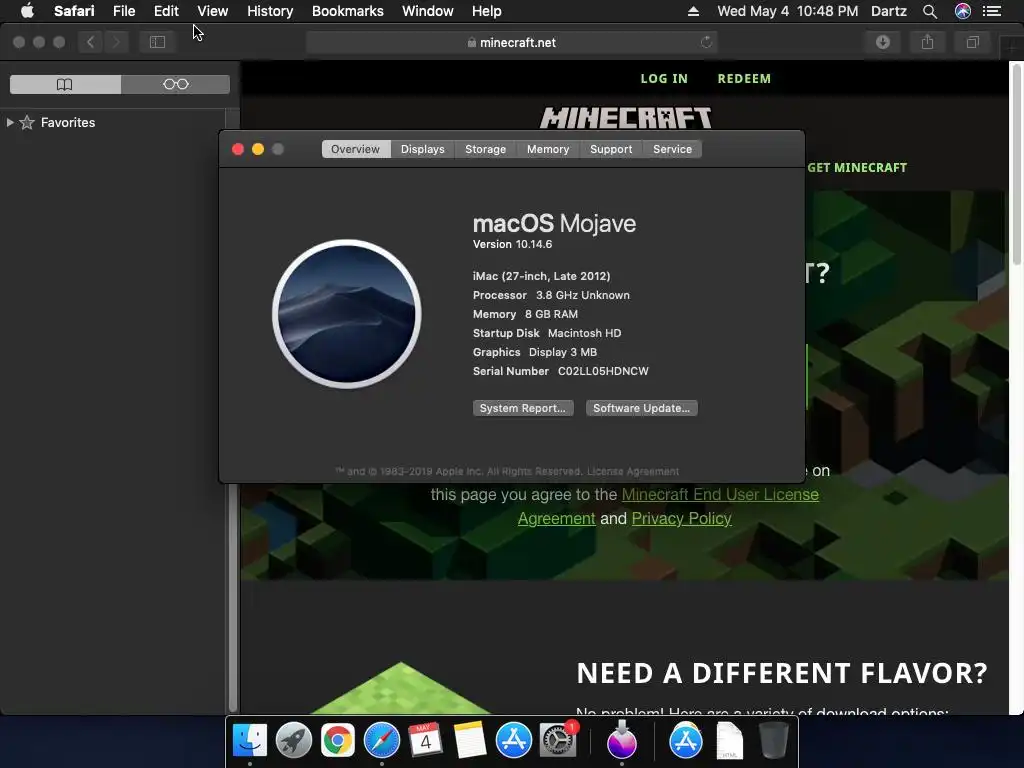Open the Window menu
This screenshot has width=1024, height=768.
(x=427, y=11)
